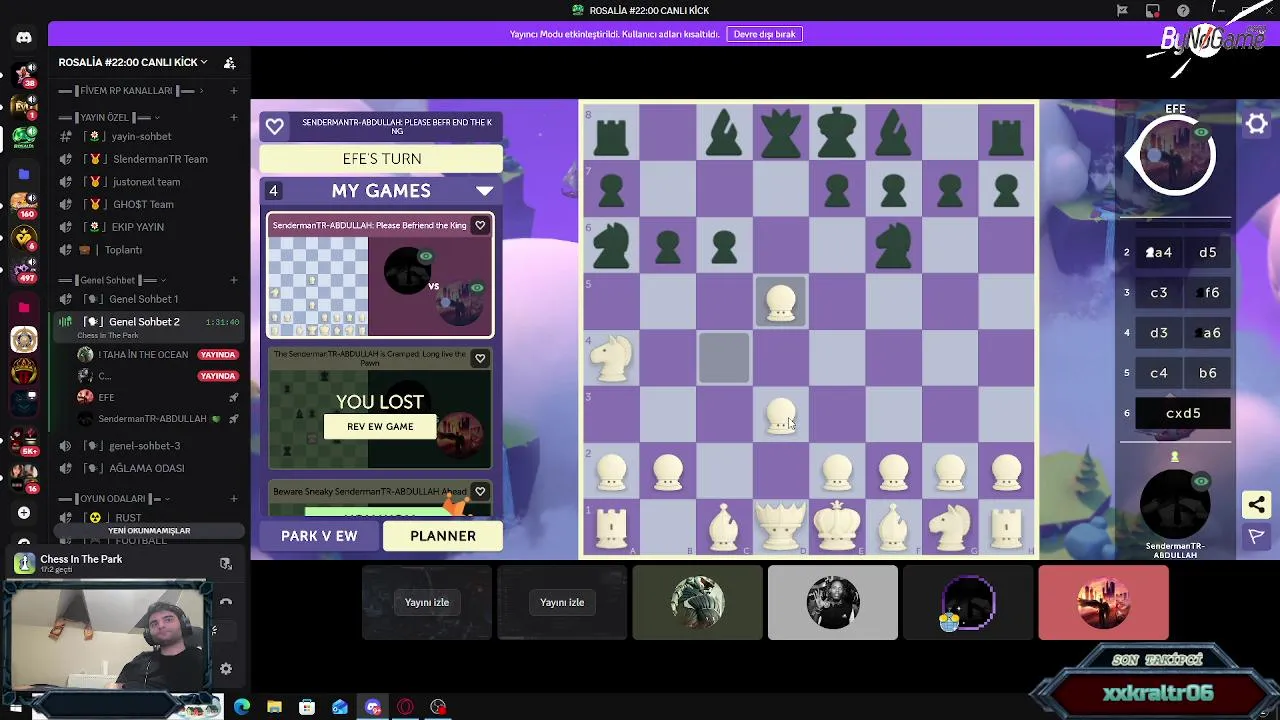Viewport: 1280px width, 720px height.
Task: Click the noise suppression toggle in voice panel
Action: coord(214,630)
